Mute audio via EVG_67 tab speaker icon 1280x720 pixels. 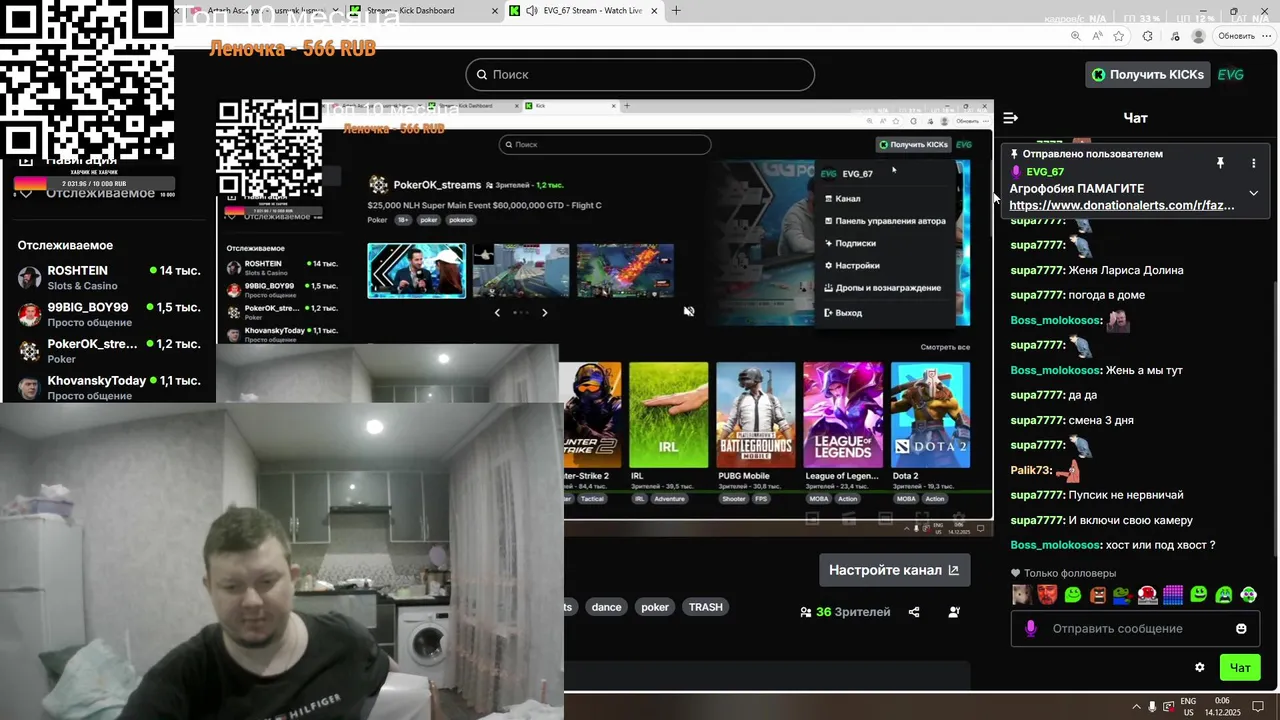coord(532,11)
